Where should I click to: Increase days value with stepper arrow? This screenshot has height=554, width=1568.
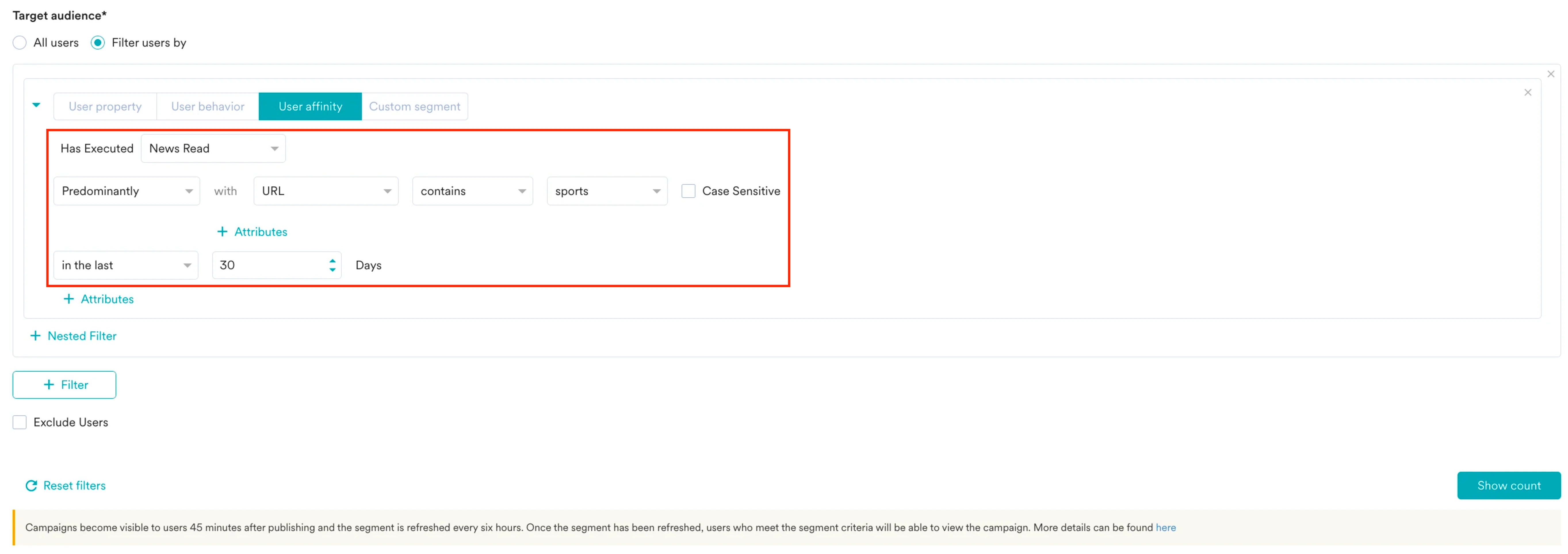332,261
